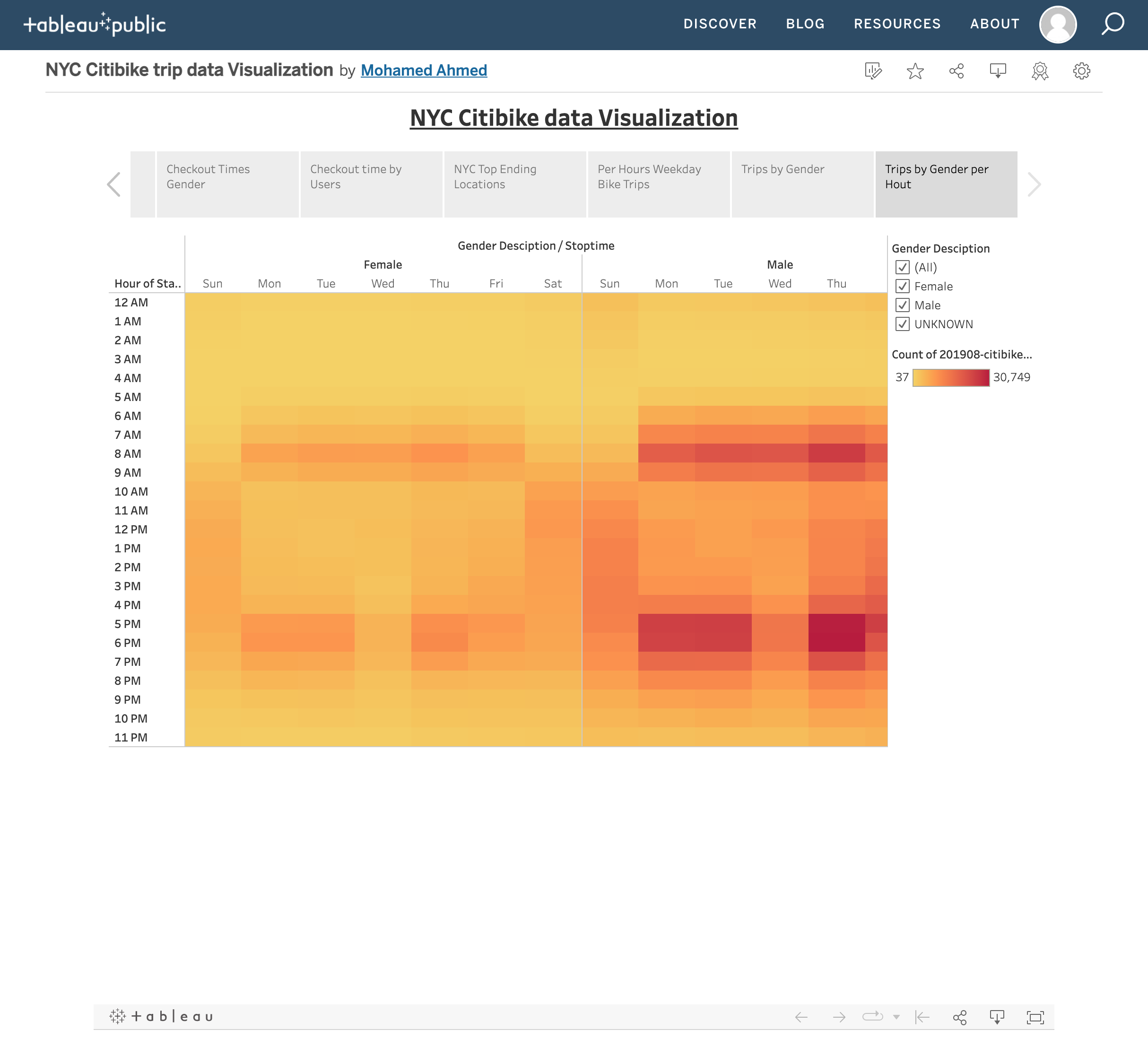Uncheck the Male gender filter

tap(902, 305)
